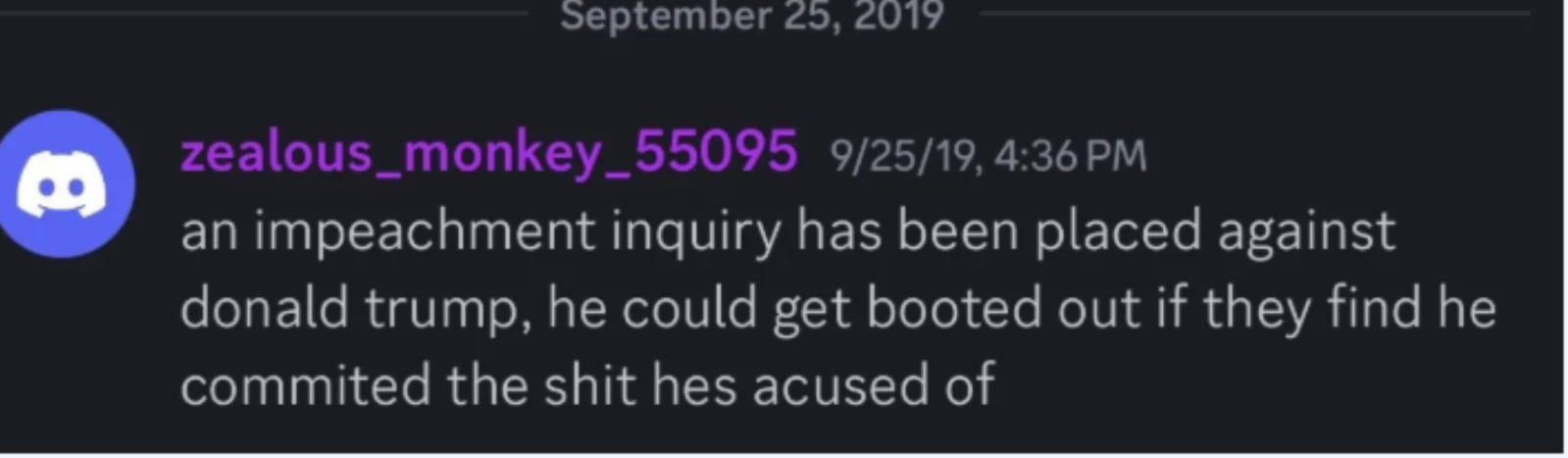Select the first message line about impeachment inquiry
The height and width of the screenshot is (458, 1568).
tap(787, 232)
